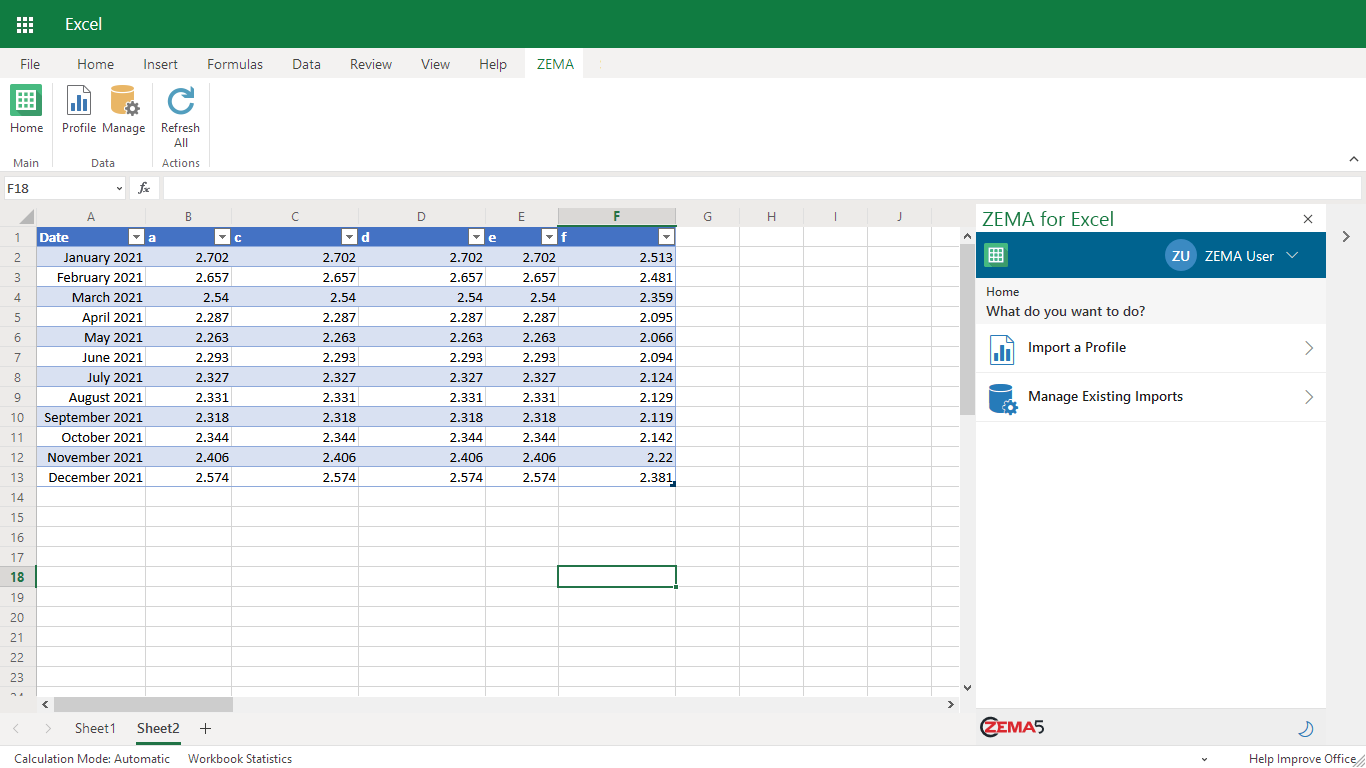Expand the Name Box dropdown arrow

(x=119, y=188)
